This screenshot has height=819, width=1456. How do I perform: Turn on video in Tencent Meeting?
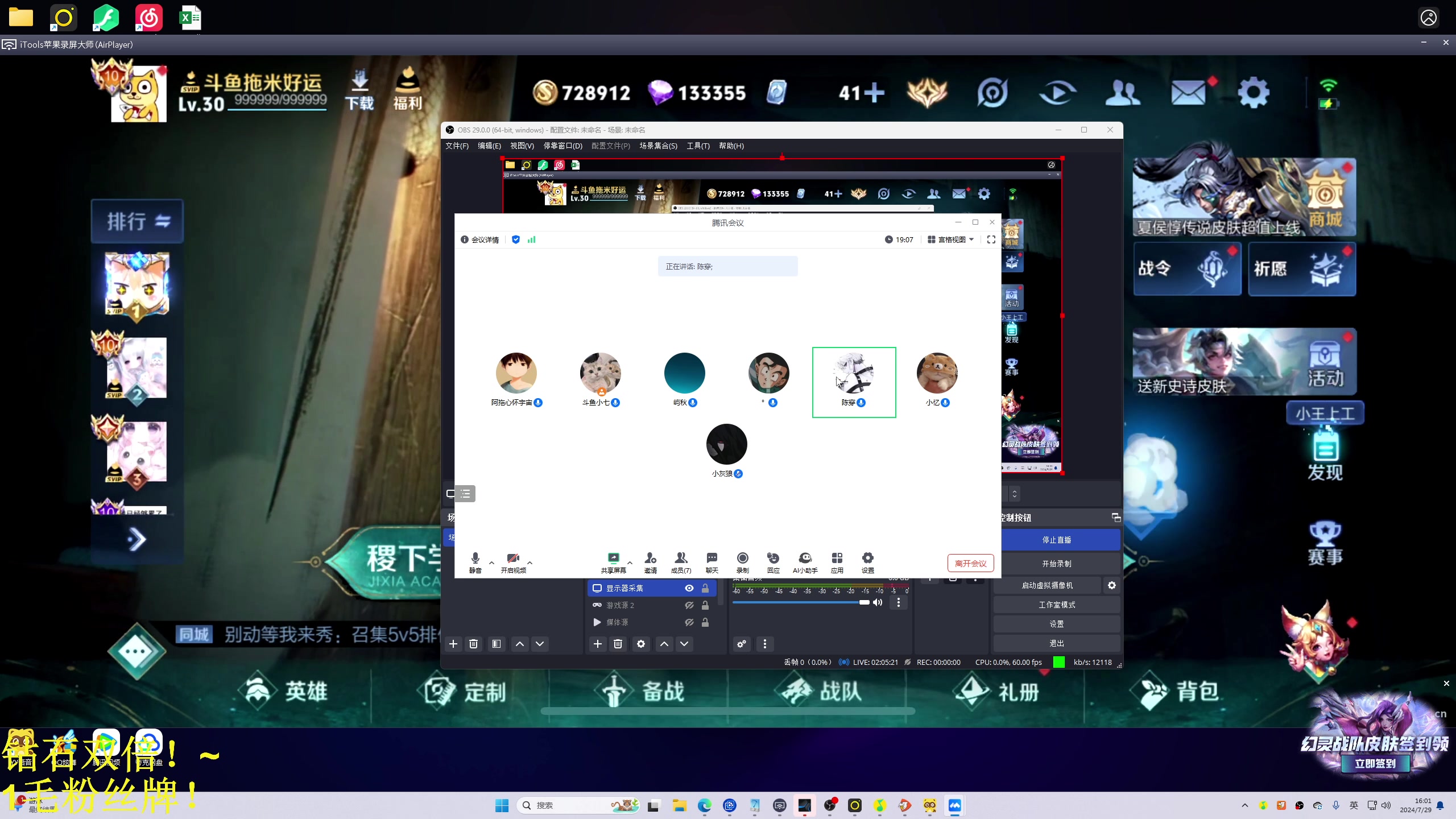pos(513,562)
